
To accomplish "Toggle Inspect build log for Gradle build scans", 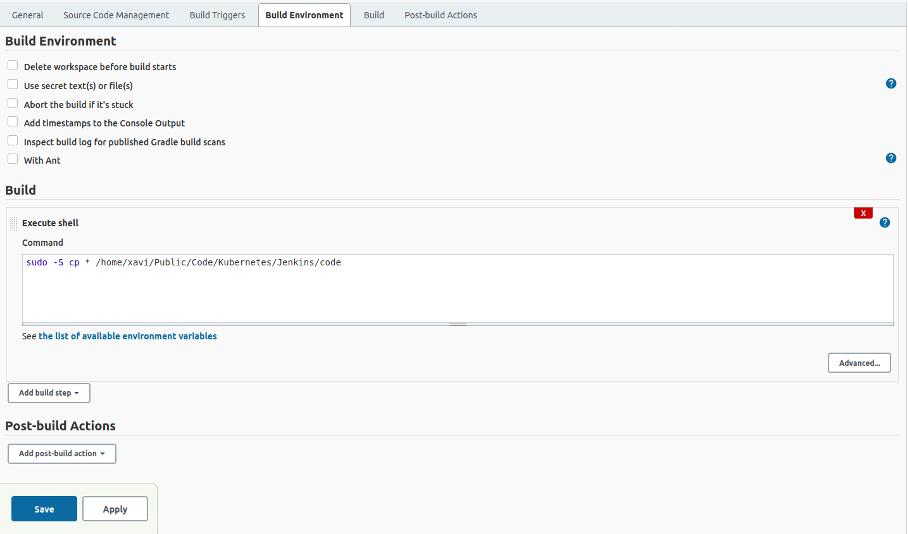I will point(13,141).
